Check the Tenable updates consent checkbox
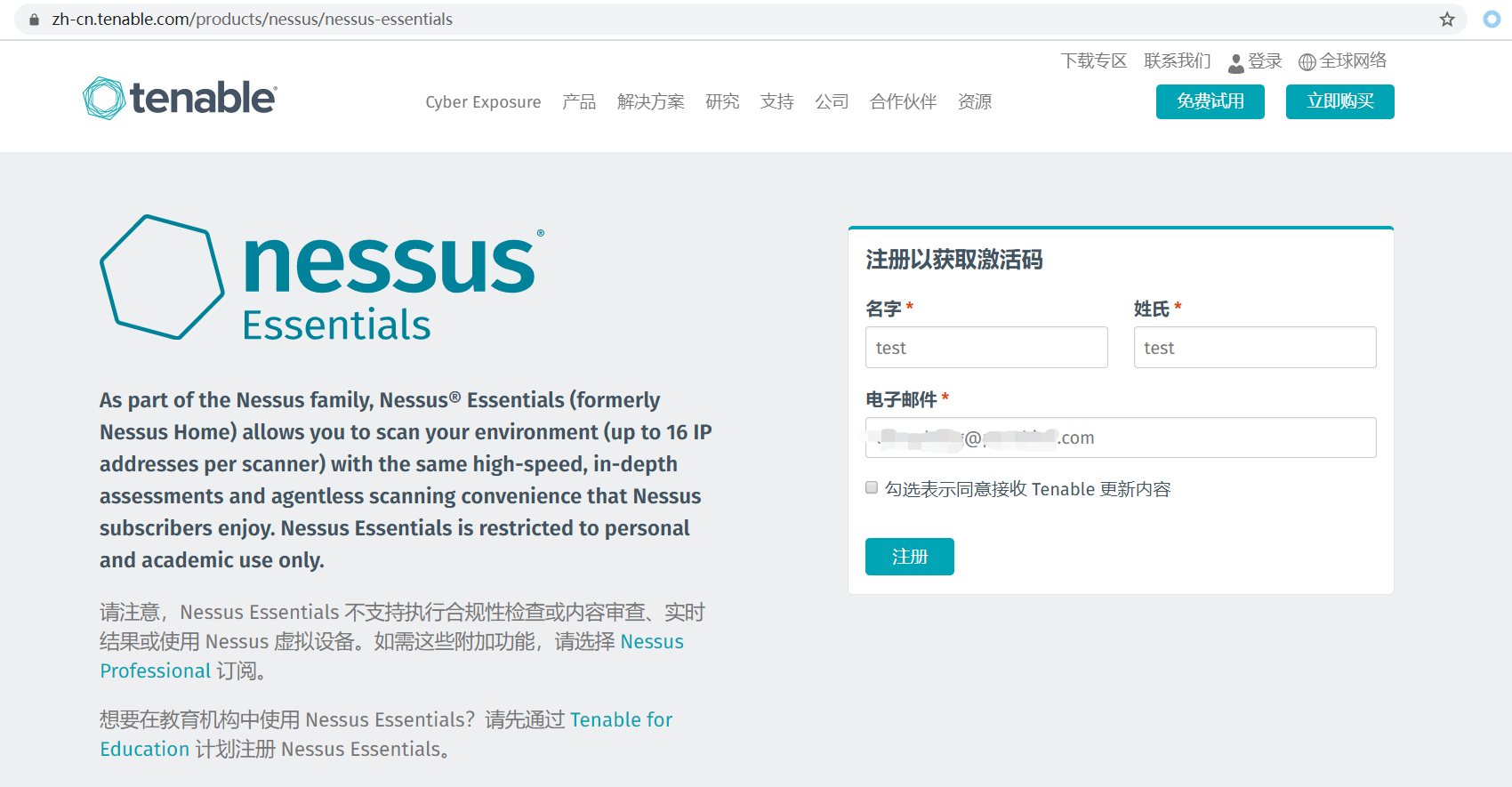The width and height of the screenshot is (1512, 787). point(872,487)
